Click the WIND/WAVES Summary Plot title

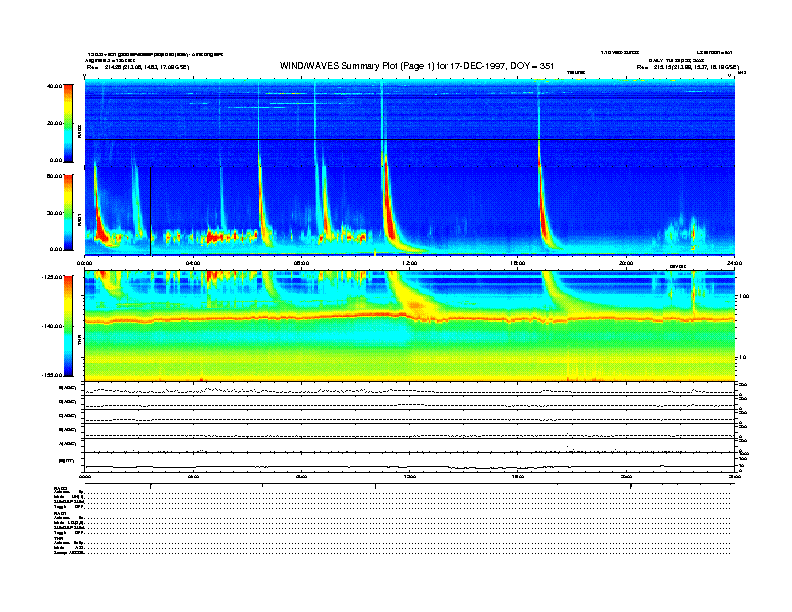click(417, 66)
